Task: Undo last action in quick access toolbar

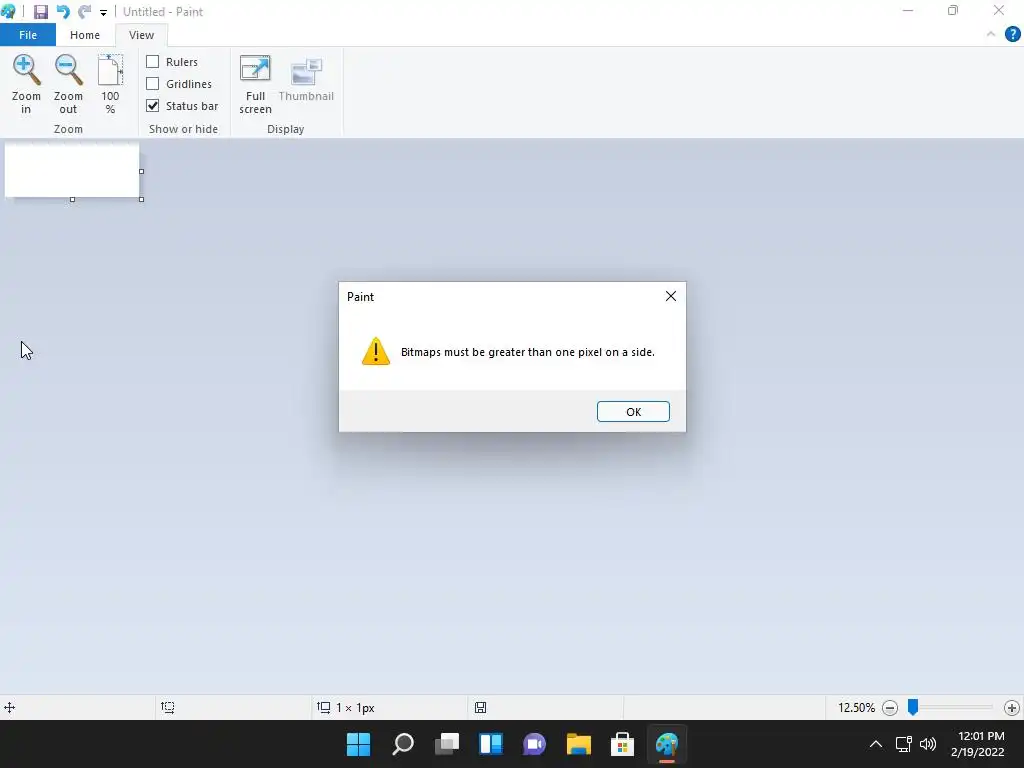Action: (63, 12)
